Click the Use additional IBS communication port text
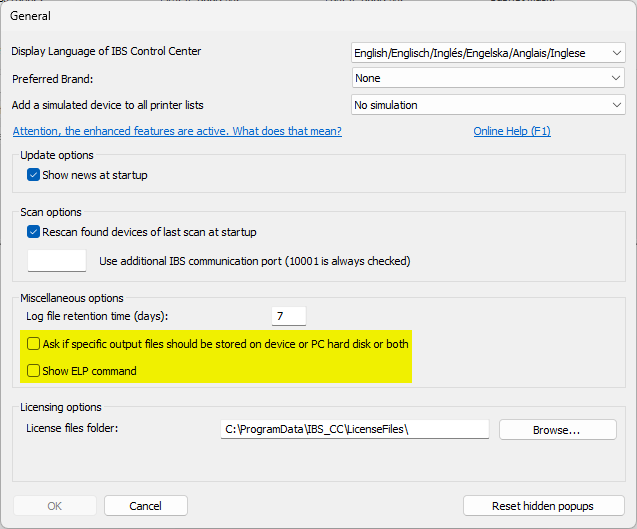 pos(255,261)
